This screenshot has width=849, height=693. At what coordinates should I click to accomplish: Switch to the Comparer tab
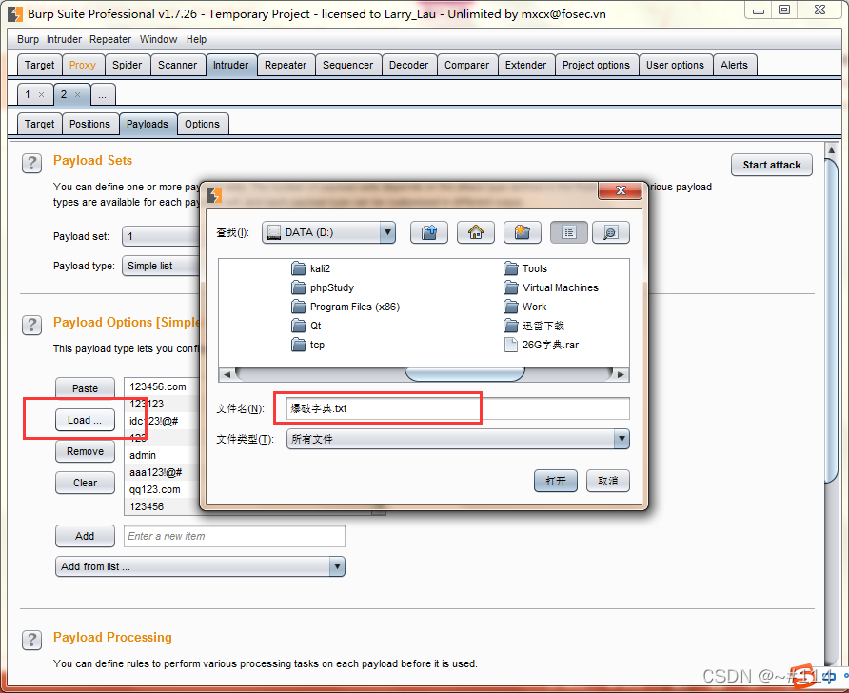point(466,66)
